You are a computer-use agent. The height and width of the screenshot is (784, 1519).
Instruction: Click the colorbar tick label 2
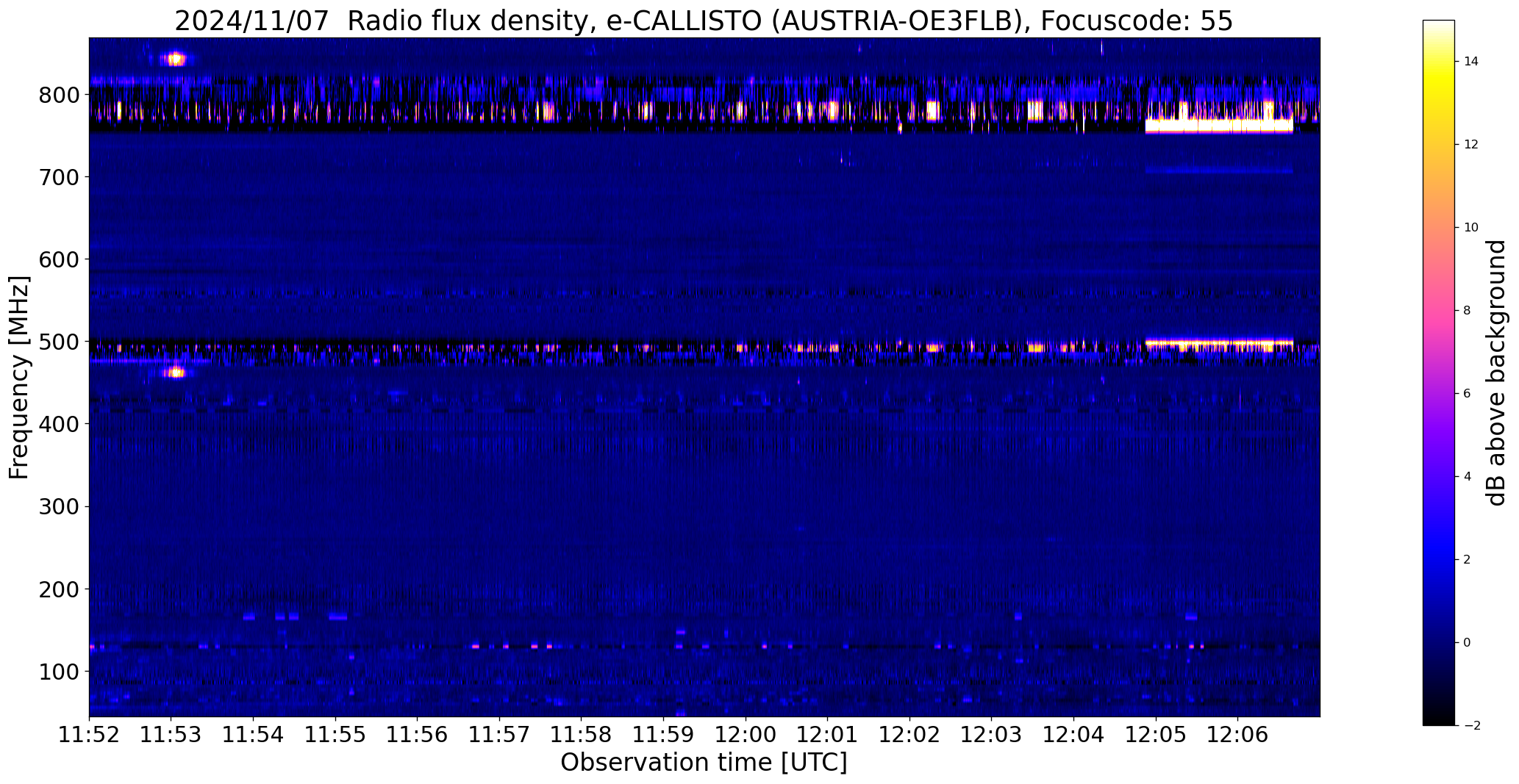(x=1467, y=560)
